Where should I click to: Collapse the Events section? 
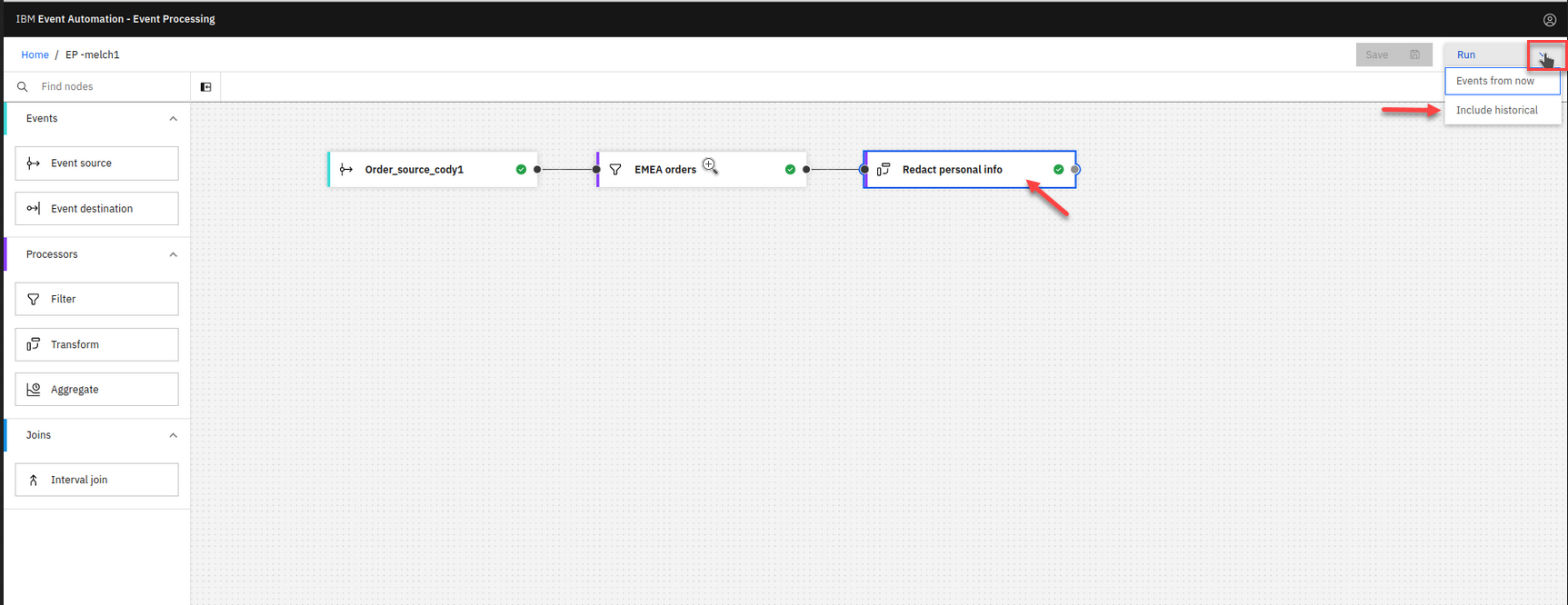tap(173, 119)
